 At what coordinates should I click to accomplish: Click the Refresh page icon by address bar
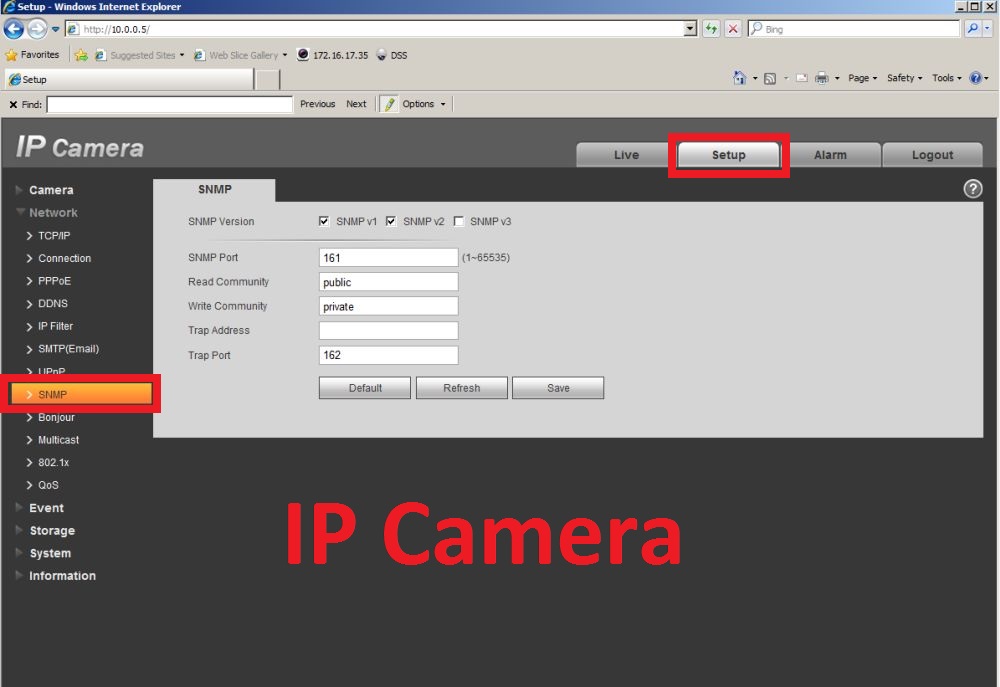coord(711,29)
